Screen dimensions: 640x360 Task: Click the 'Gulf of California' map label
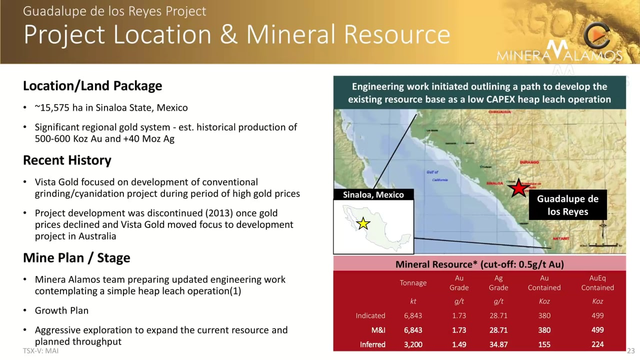click(x=437, y=176)
